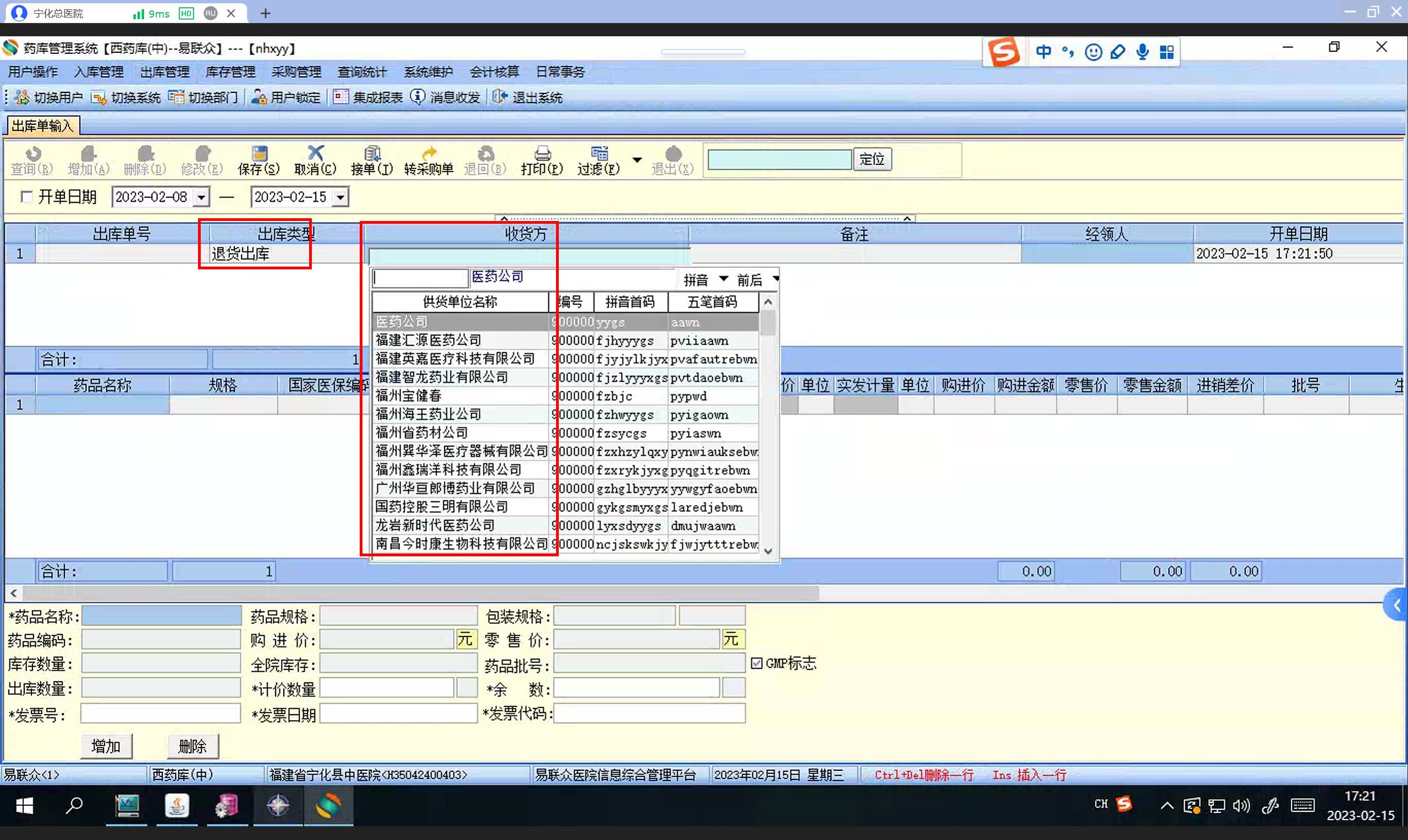Click the 保存(S) save icon
The width and height of the screenshot is (1408, 840).
pyautogui.click(x=258, y=154)
